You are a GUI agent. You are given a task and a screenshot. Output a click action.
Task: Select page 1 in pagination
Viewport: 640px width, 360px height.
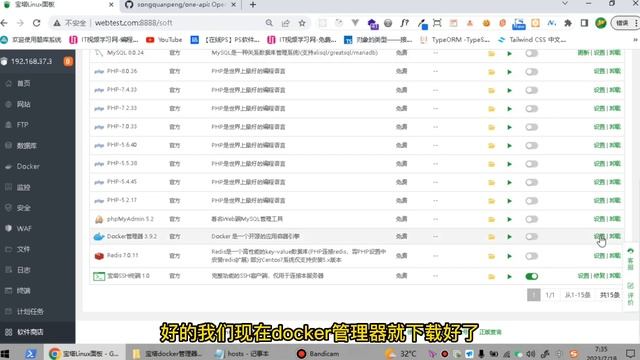click(x=533, y=295)
